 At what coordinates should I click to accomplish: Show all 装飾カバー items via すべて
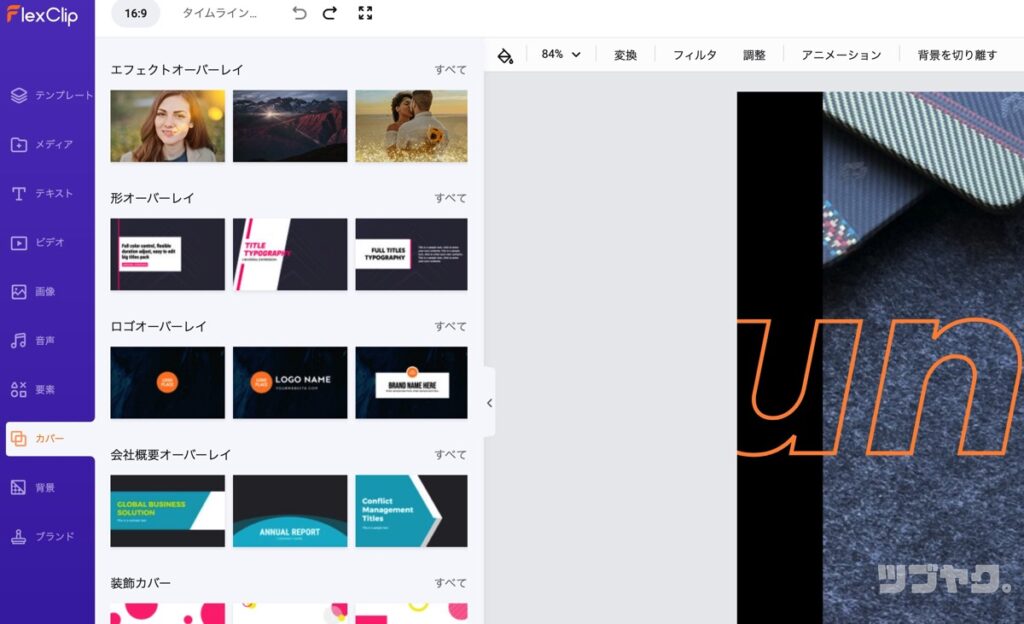[451, 583]
